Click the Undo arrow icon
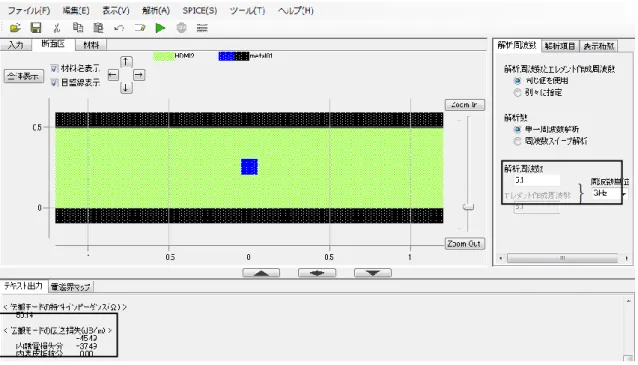 tap(119, 28)
